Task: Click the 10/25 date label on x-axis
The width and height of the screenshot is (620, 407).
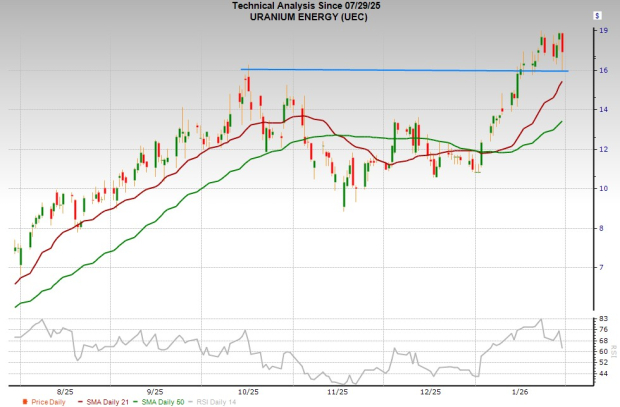Action: point(248,392)
